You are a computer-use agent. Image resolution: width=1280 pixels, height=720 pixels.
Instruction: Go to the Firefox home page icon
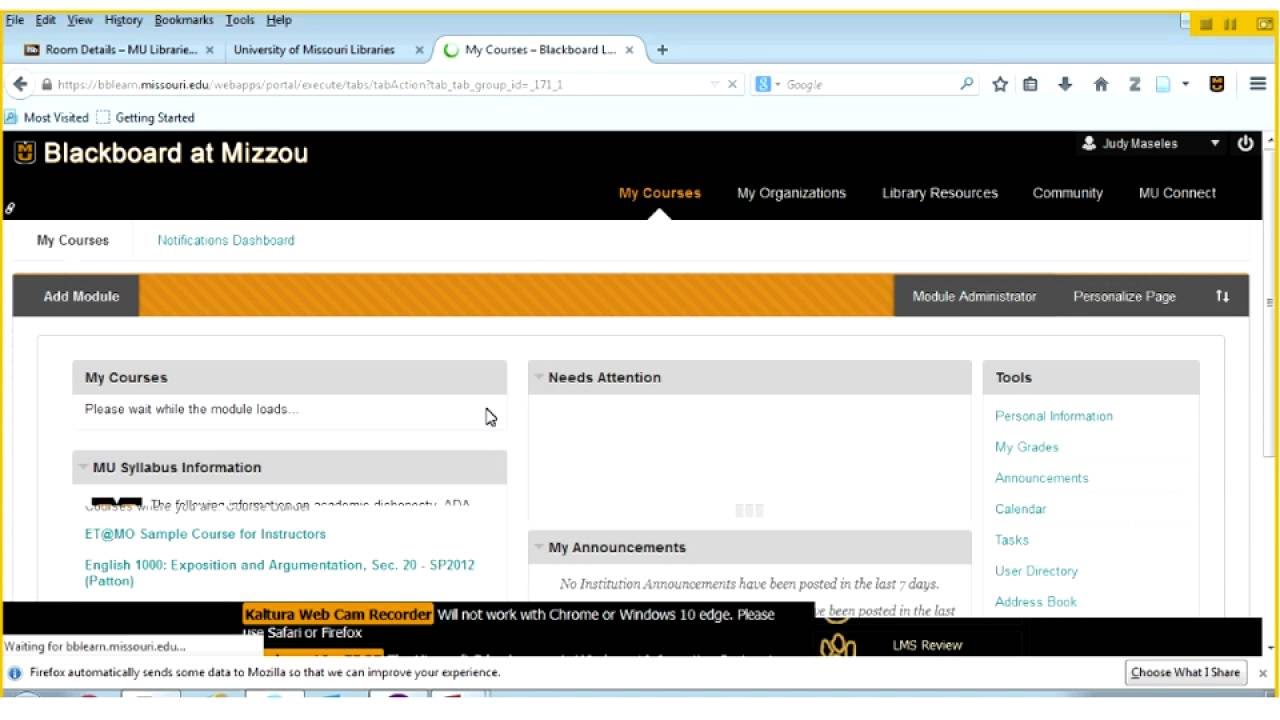(x=1101, y=85)
